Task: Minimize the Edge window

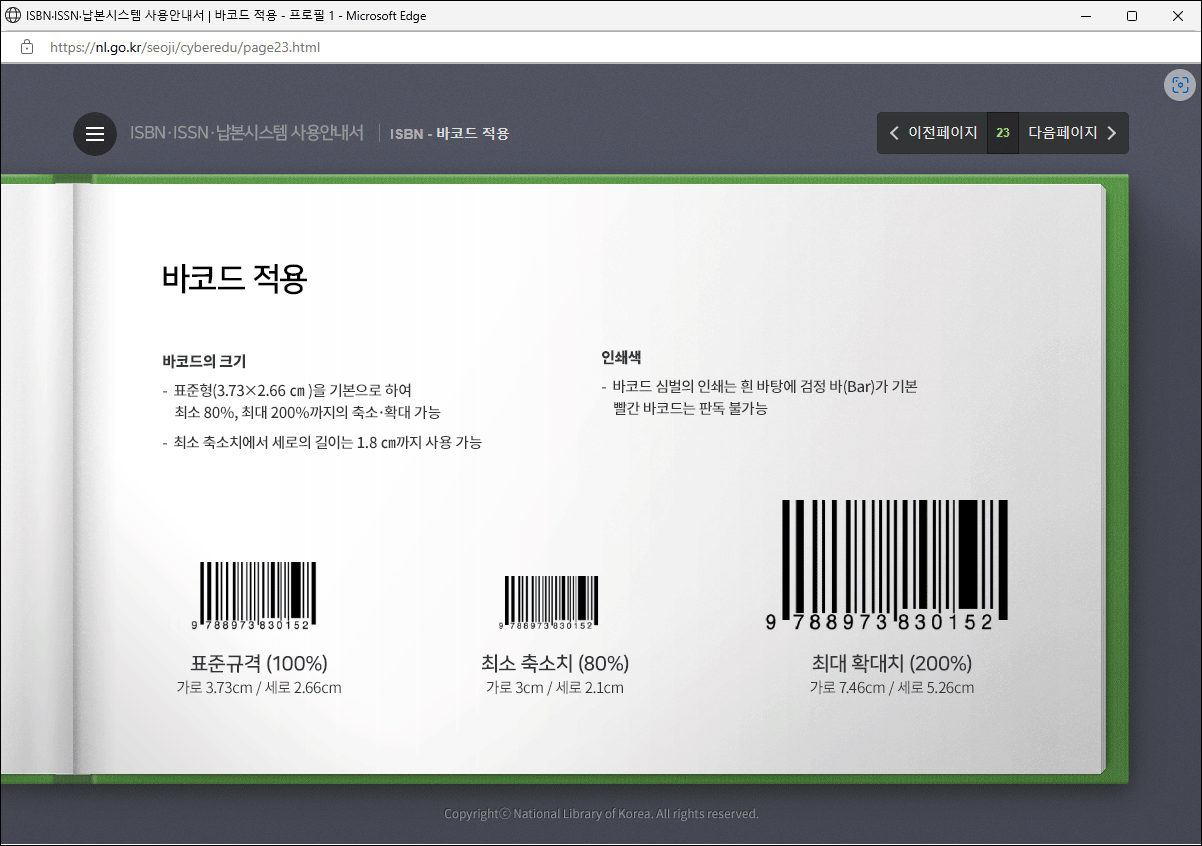Action: pos(1086,15)
